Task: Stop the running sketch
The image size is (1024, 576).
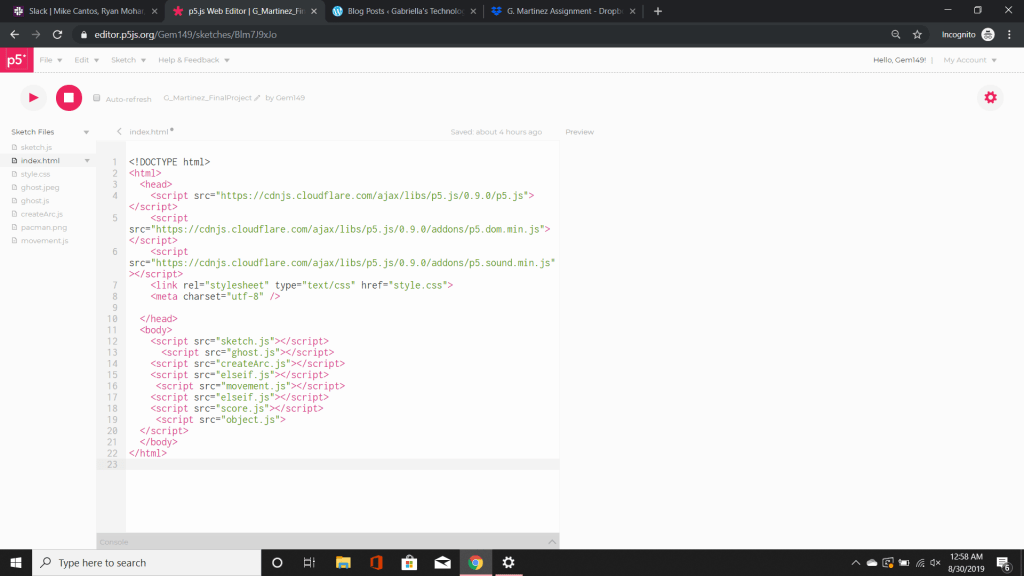Action: click(x=68, y=97)
